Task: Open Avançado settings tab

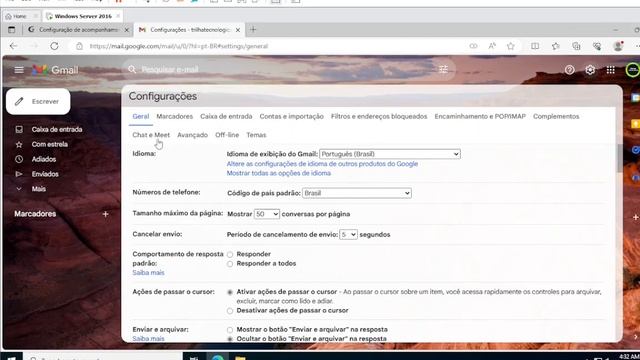Action: pyautogui.click(x=192, y=135)
